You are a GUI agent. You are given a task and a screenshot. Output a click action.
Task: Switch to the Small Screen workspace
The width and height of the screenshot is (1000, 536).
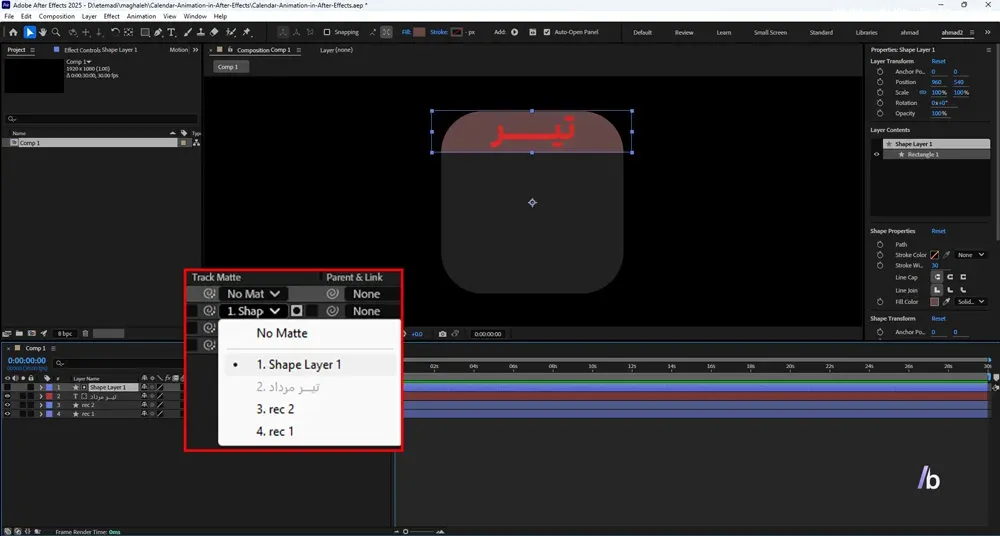coord(770,33)
